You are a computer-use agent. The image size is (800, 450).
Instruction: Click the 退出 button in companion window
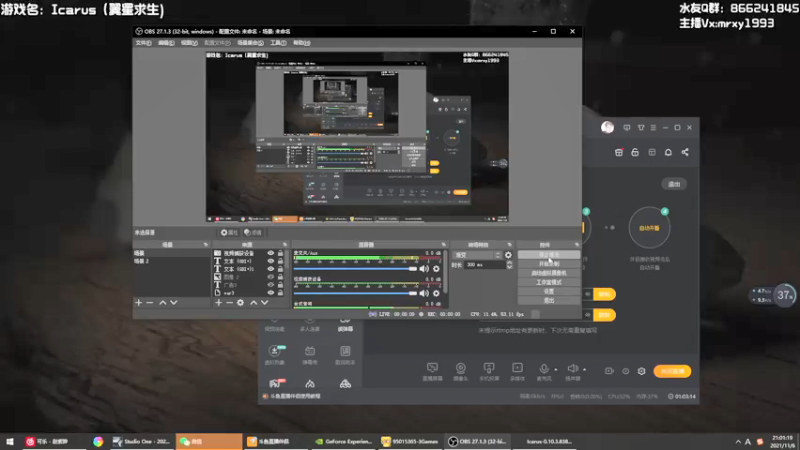pyautogui.click(x=674, y=184)
